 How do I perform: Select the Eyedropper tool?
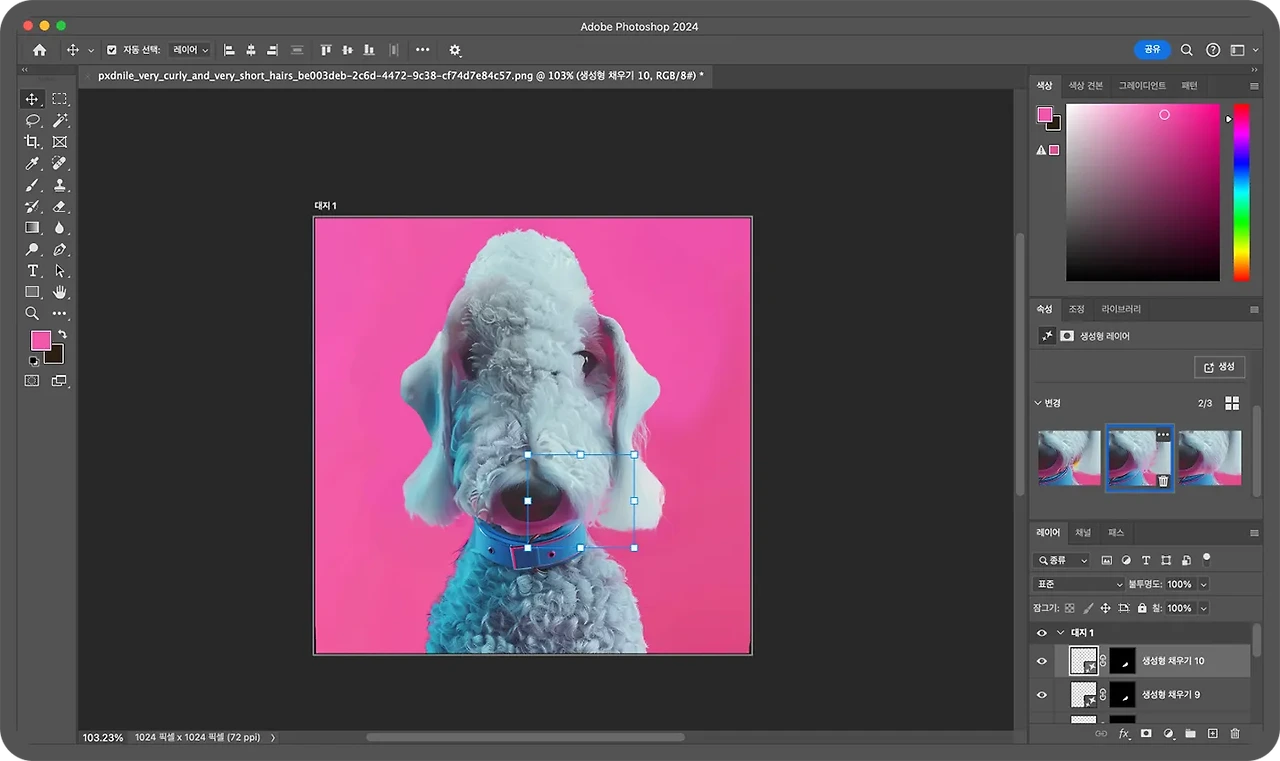pos(32,163)
